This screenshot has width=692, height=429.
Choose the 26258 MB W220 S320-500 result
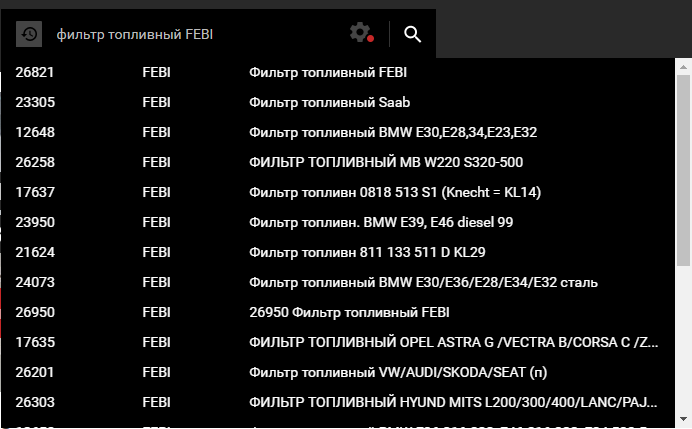(x=338, y=162)
